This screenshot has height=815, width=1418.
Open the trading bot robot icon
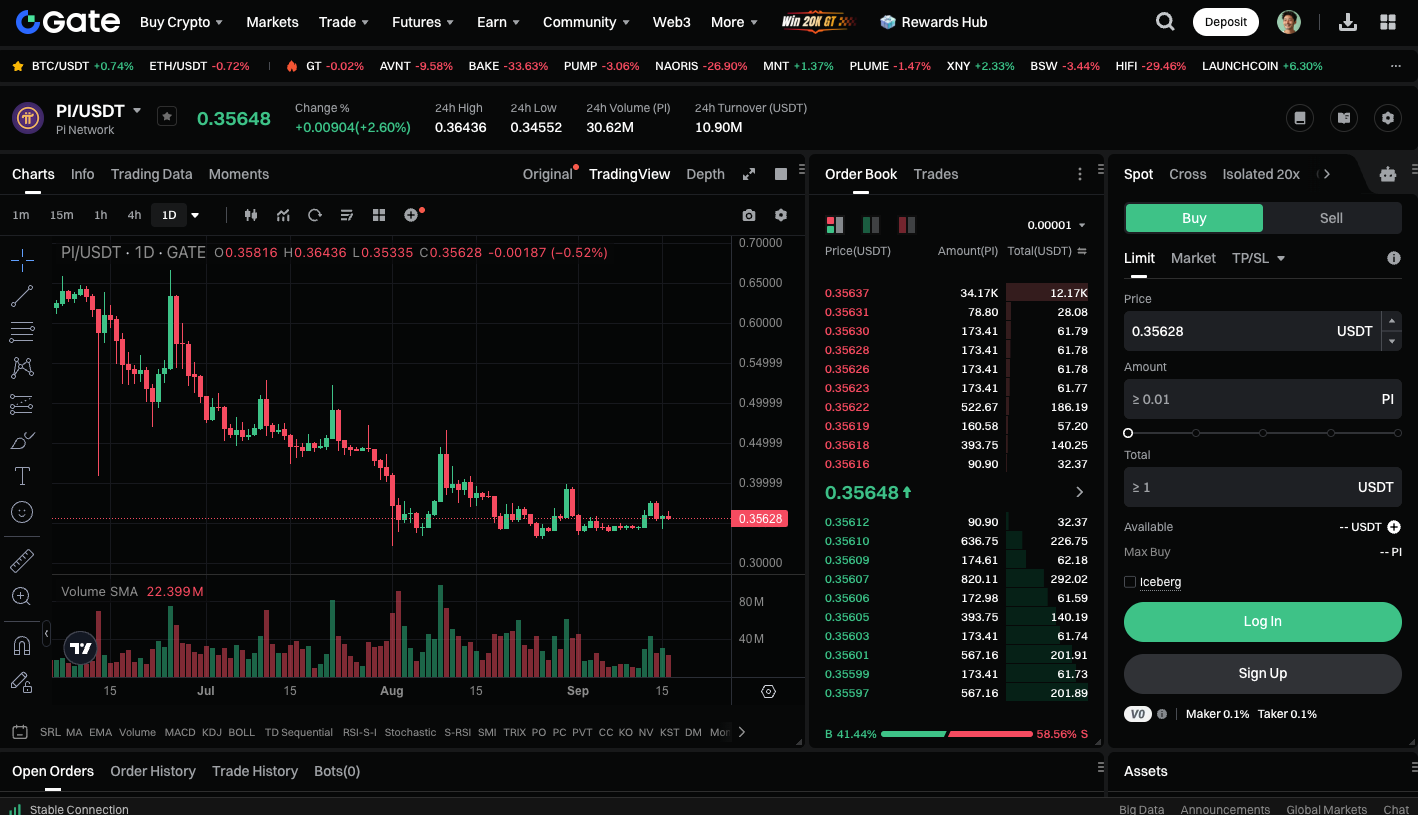(1388, 174)
